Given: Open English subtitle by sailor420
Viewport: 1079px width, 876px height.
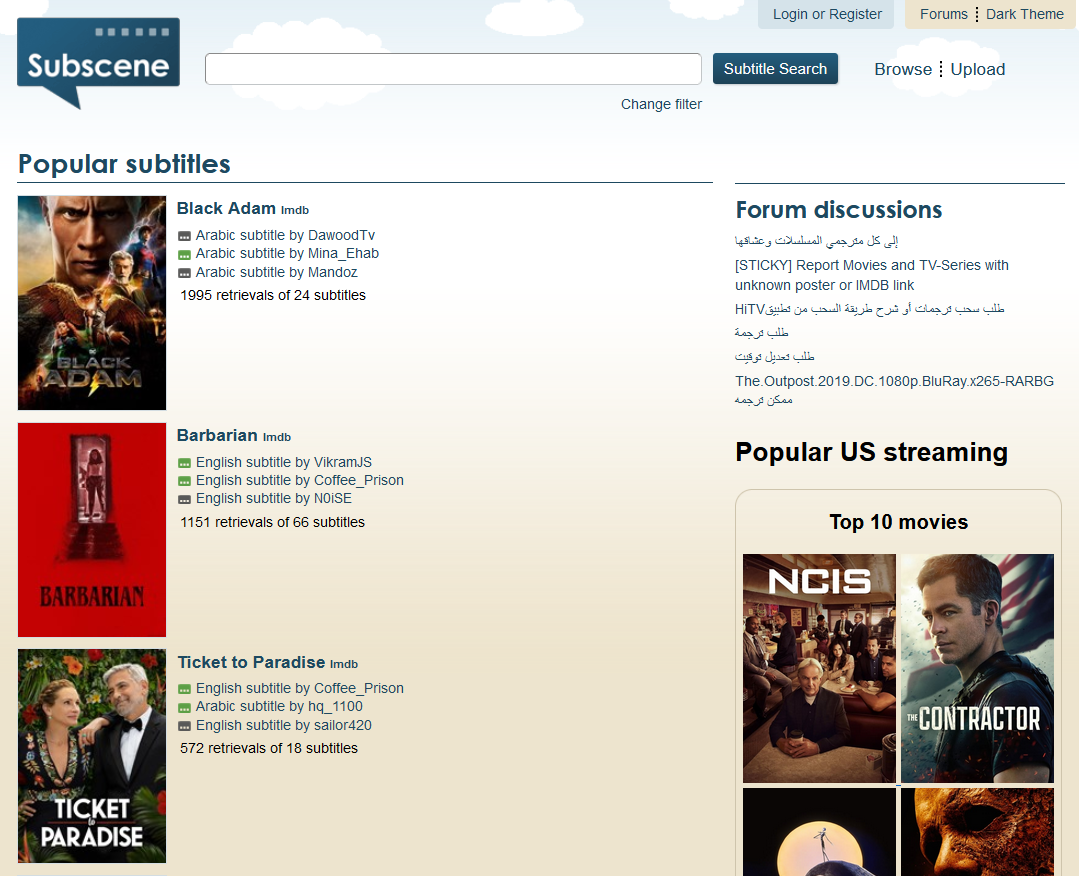Looking at the screenshot, I should coord(284,726).
